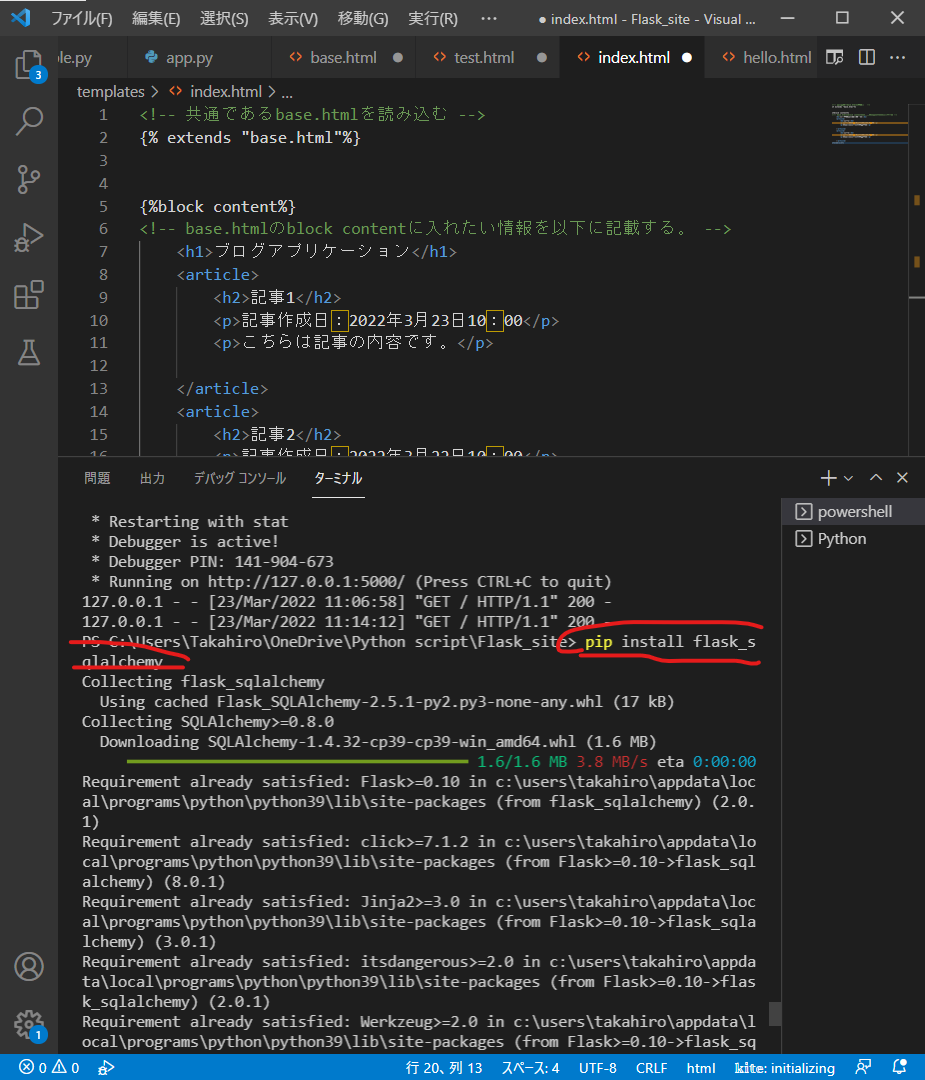
Task: Open the Extensions view
Action: pyautogui.click(x=30, y=296)
